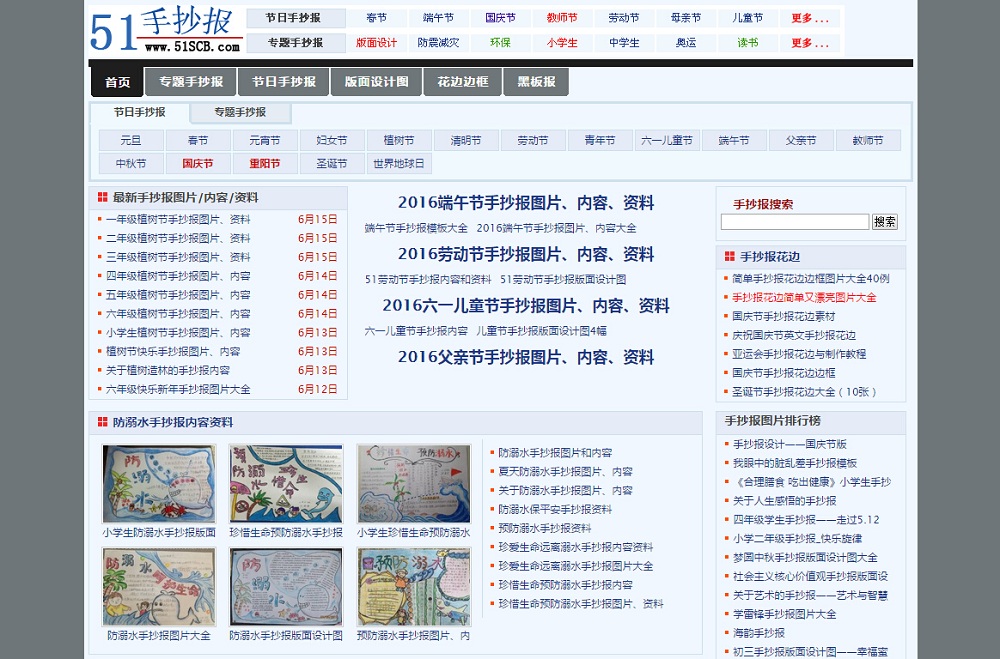This screenshot has height=659, width=1000.
Task: Open 珍惜生命预防溺水手抄报 thumbnail image
Action: [x=286, y=484]
